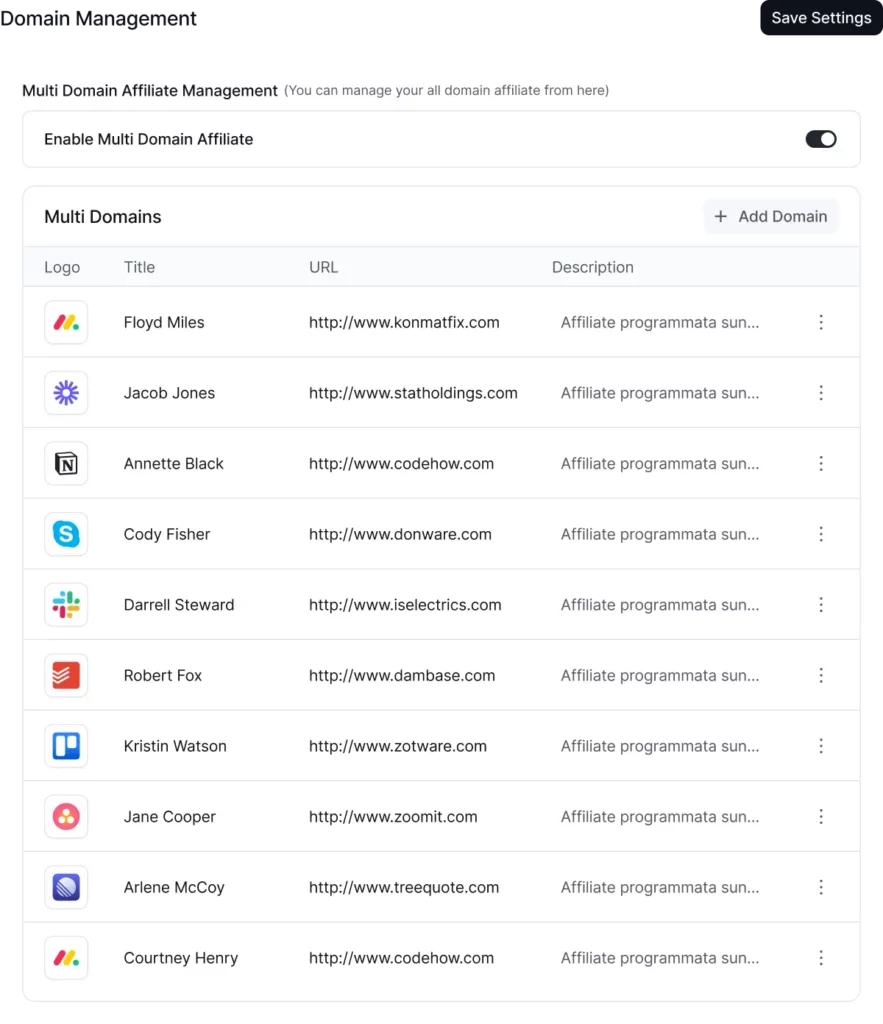Image resolution: width=883 pixels, height=1024 pixels.
Task: Click the Annette Black Notion logo
Action: [66, 464]
